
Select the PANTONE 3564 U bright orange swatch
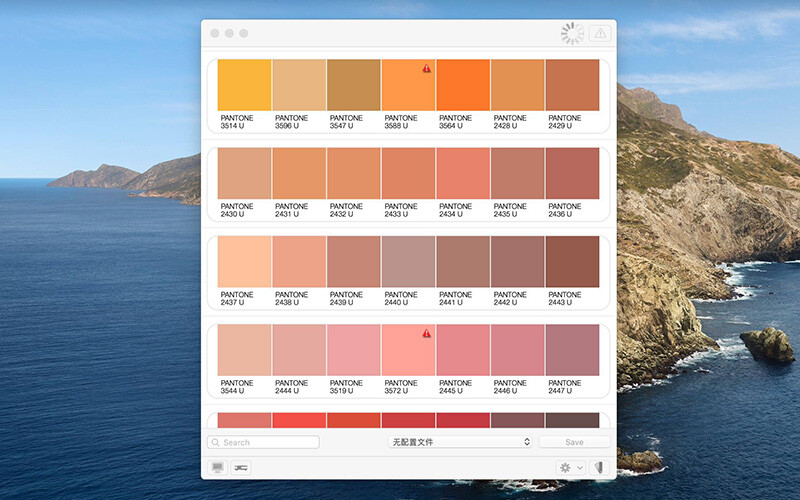tap(463, 85)
